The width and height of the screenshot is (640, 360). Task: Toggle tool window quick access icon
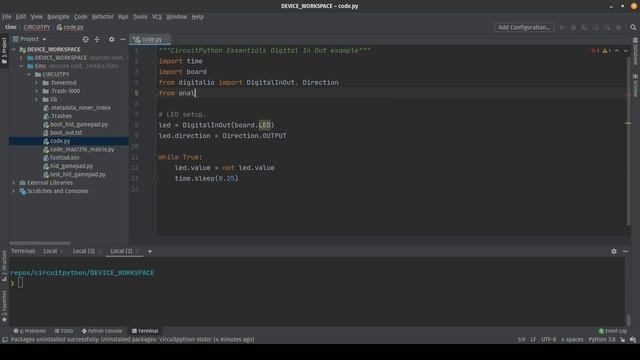point(5,340)
